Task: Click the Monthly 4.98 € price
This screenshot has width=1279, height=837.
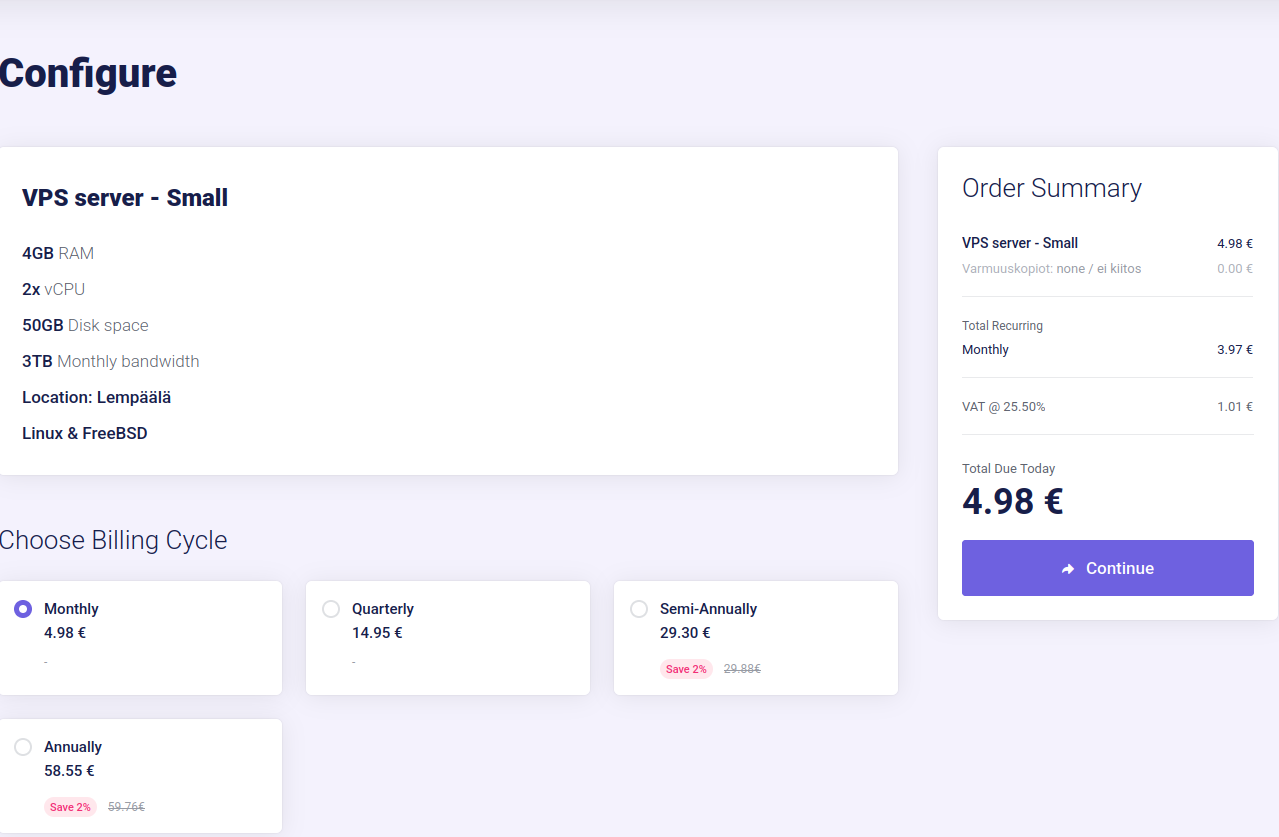Action: pyautogui.click(x=65, y=633)
